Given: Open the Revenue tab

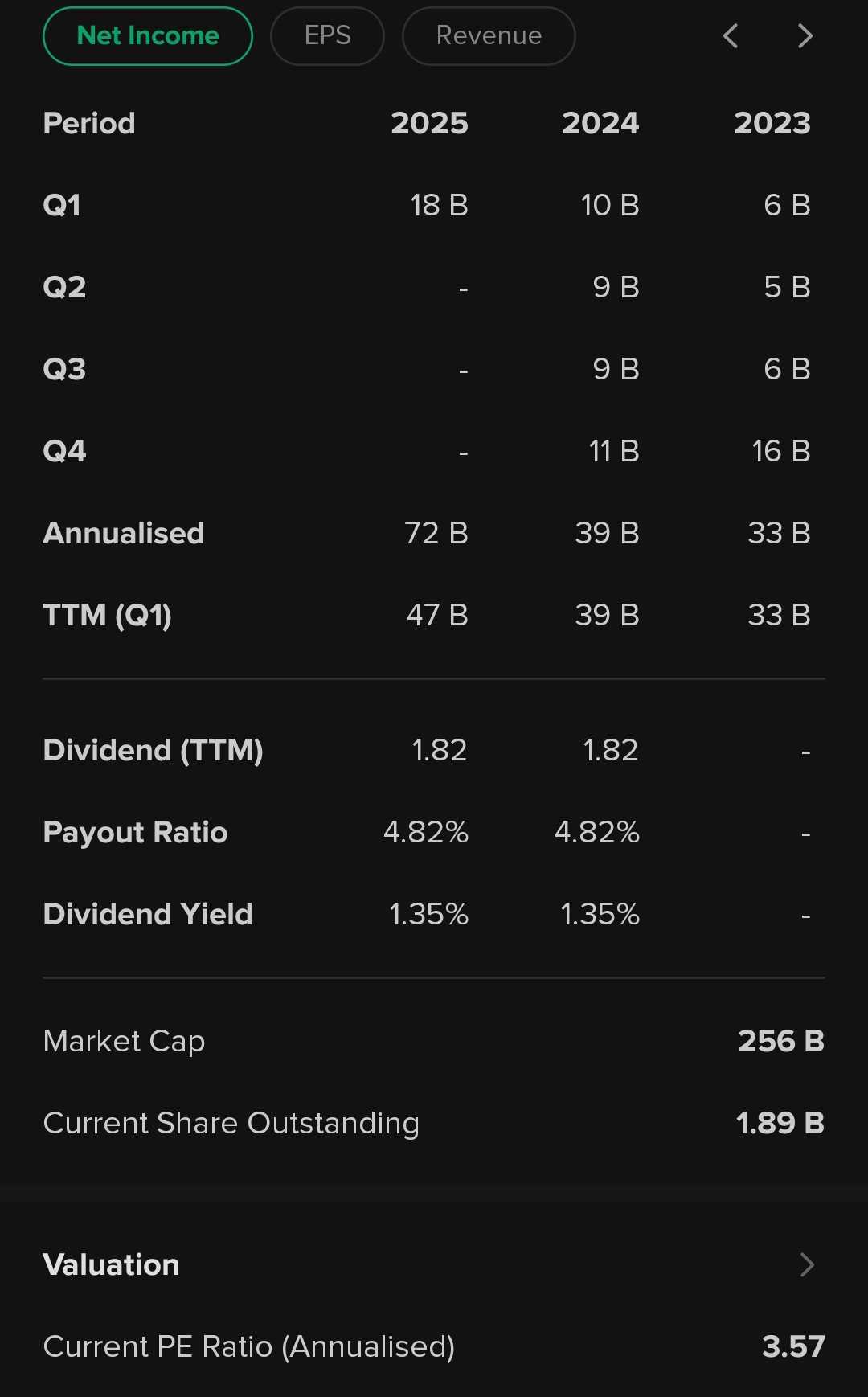Looking at the screenshot, I should click(489, 36).
